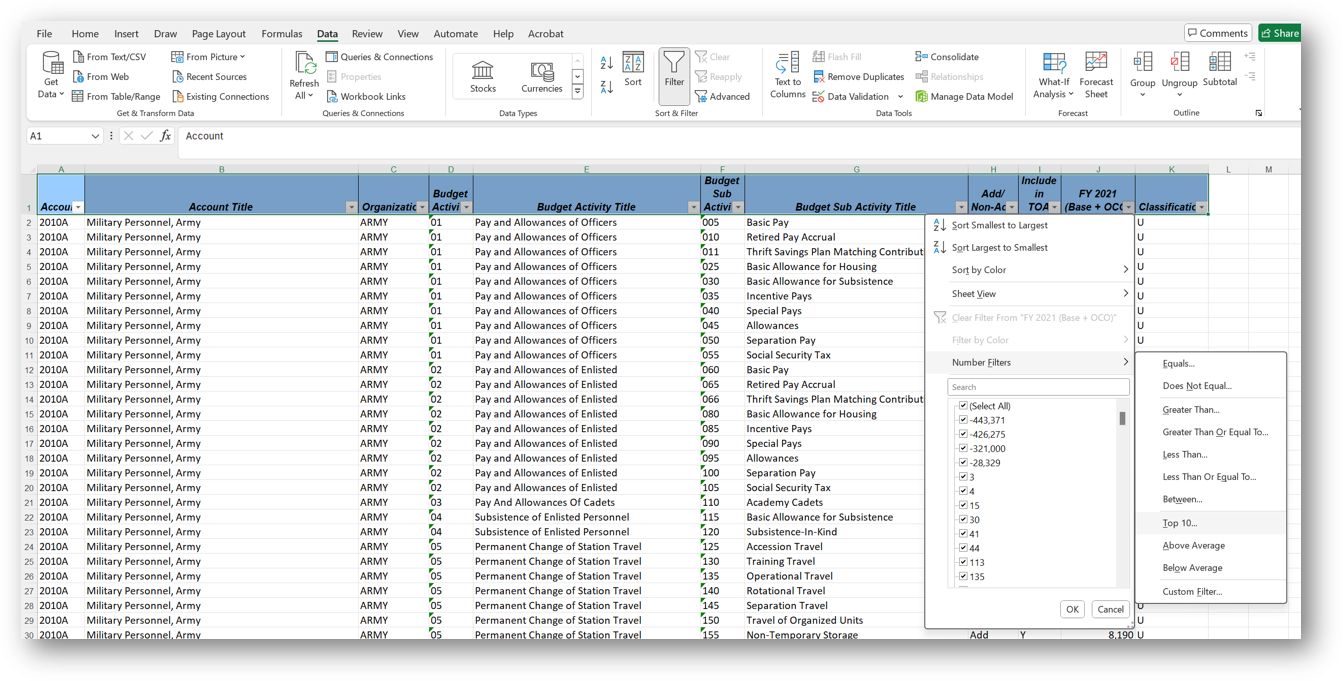Toggle the (Select All) filter checkbox
Screen dimensions: 1343x681
[963, 405]
